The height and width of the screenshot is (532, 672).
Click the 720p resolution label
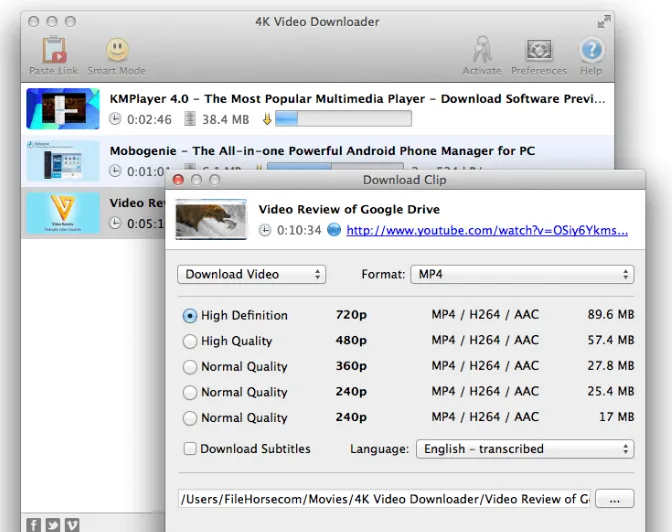click(x=351, y=315)
